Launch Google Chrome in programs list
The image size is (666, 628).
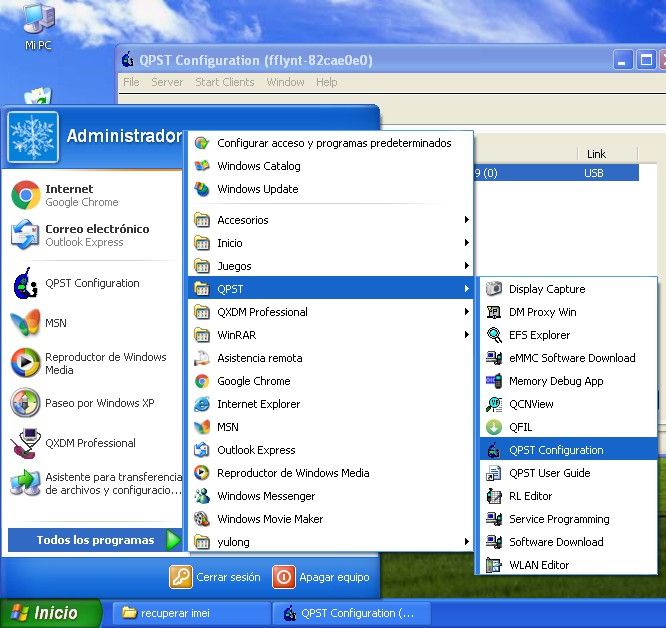(330, 381)
